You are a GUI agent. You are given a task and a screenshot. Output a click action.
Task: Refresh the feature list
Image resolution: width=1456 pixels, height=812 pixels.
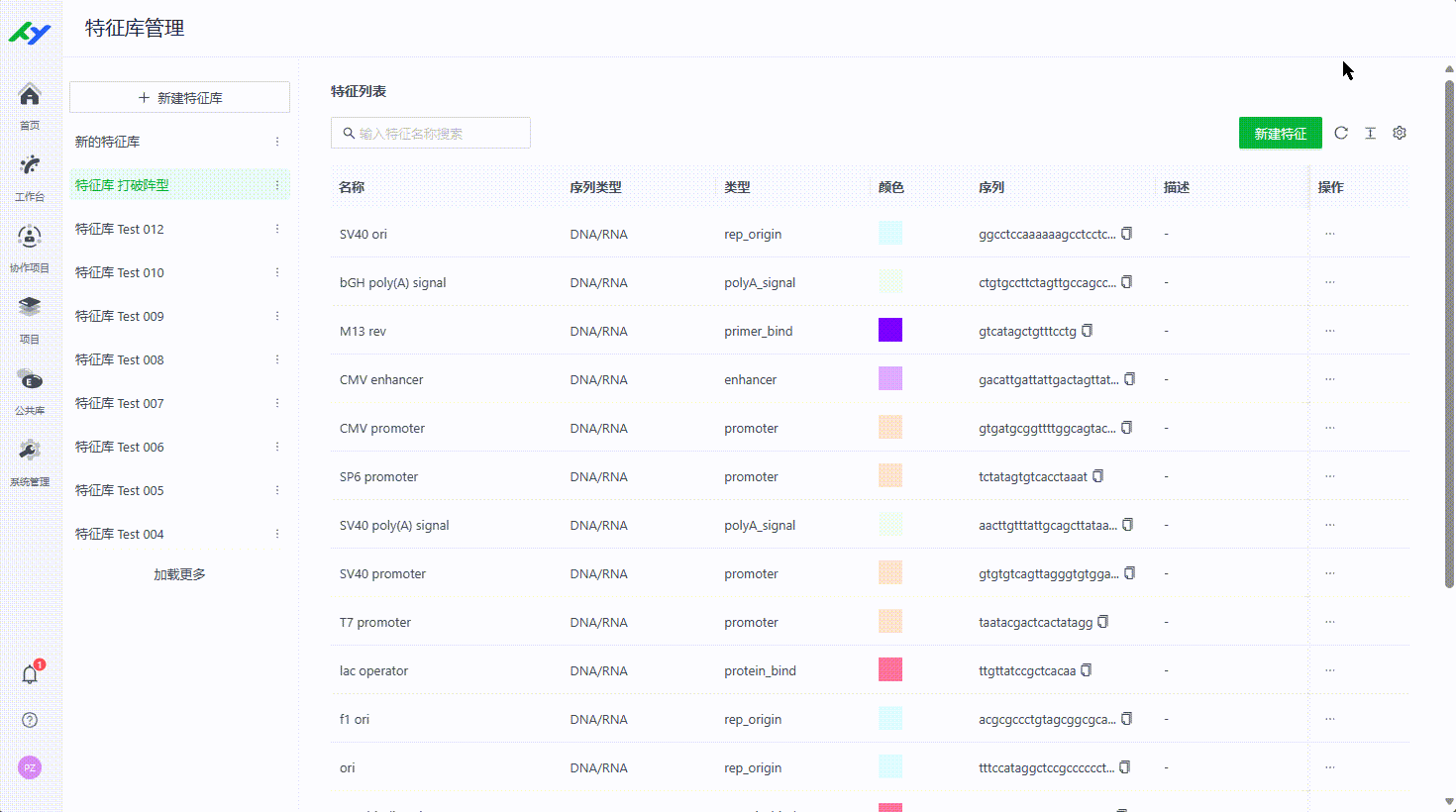tap(1340, 132)
